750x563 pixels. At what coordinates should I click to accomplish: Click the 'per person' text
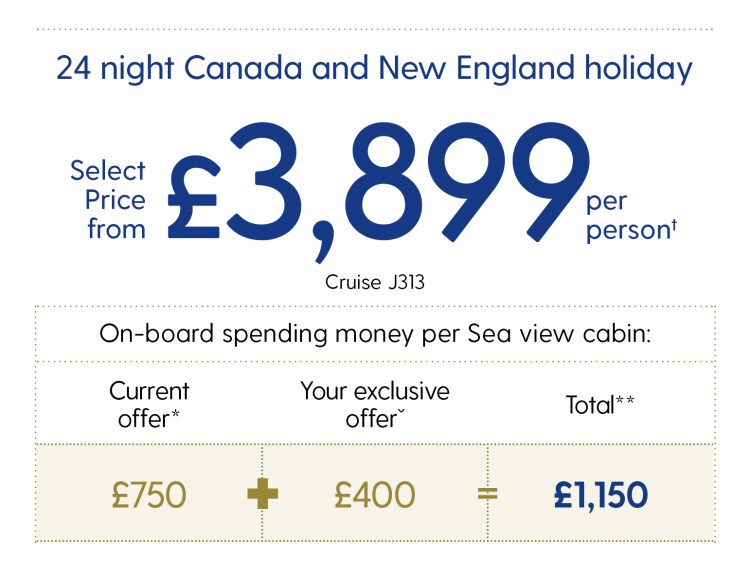point(631,217)
